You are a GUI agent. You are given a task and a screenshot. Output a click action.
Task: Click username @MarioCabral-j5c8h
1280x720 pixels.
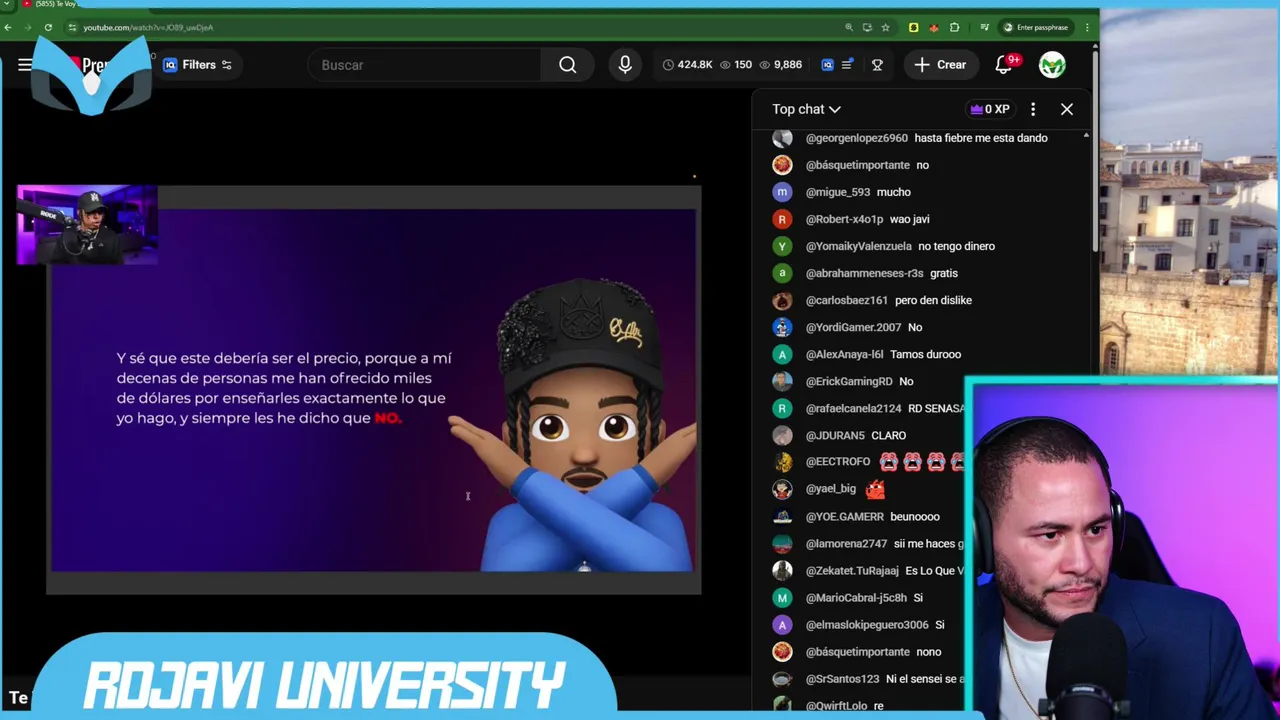[x=856, y=598]
